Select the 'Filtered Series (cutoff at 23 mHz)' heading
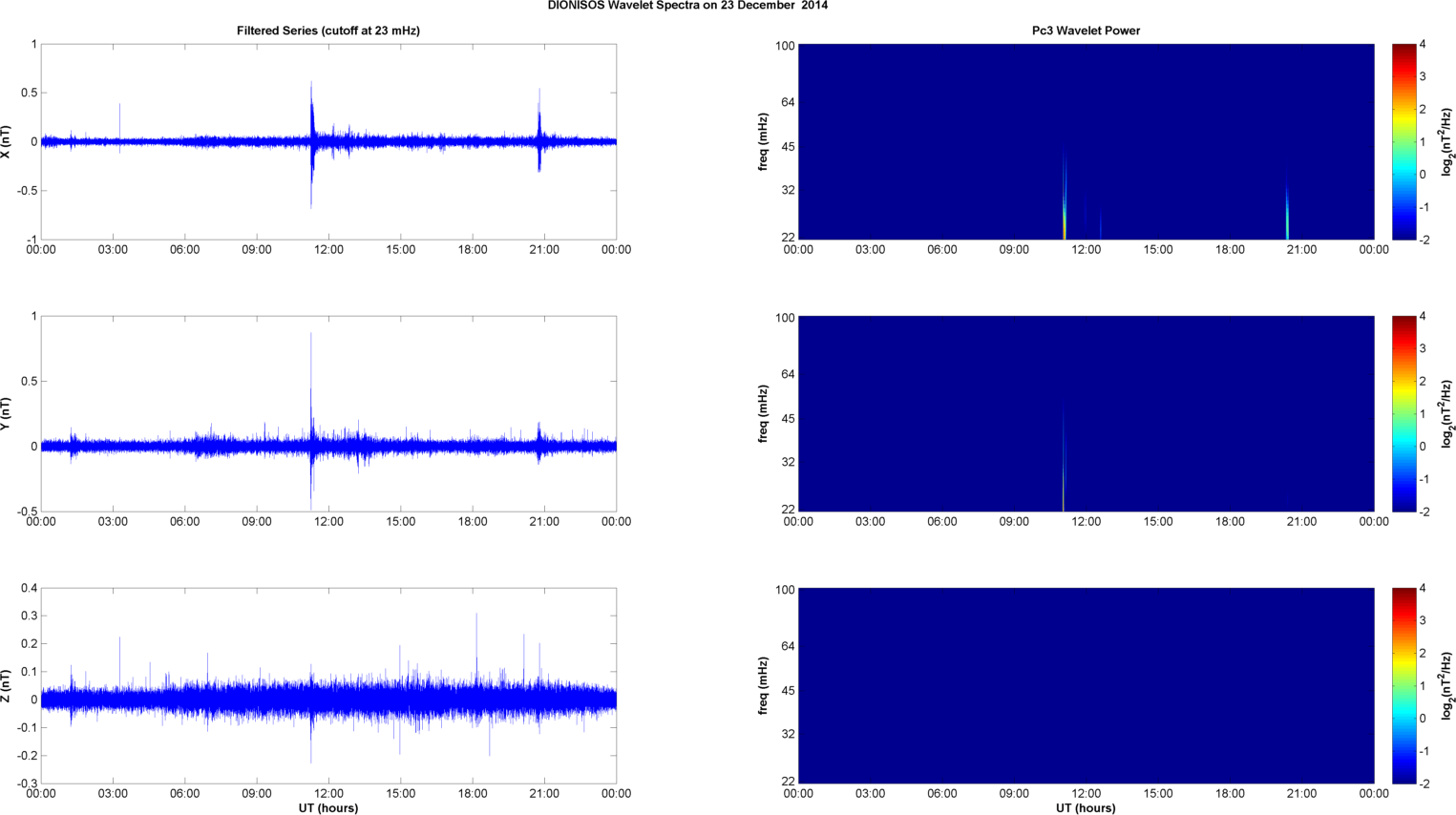 (328, 31)
